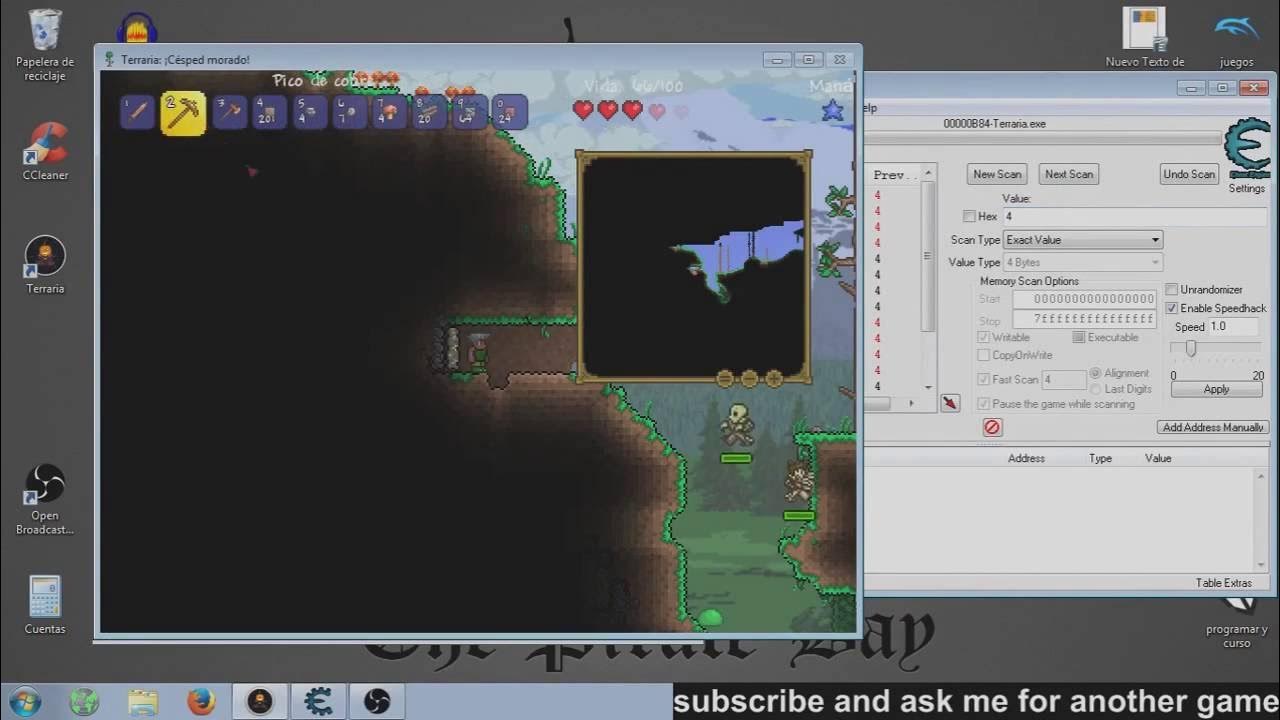Viewport: 1280px width, 720px height.
Task: Open the juegos desktop icon
Action: (1237, 38)
